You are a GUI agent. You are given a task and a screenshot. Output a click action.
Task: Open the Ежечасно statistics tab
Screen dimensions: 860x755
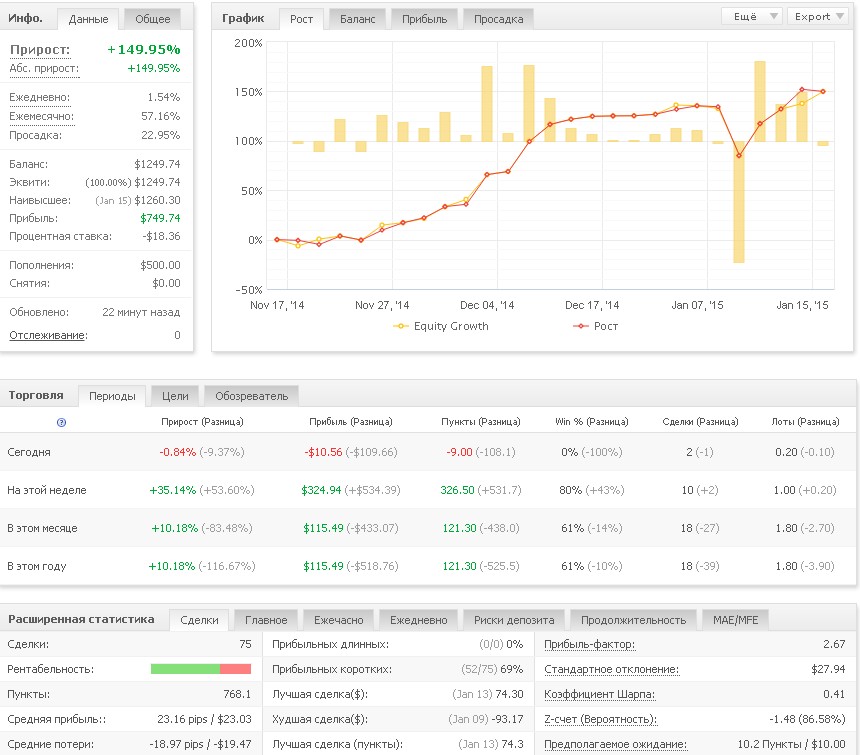point(338,619)
